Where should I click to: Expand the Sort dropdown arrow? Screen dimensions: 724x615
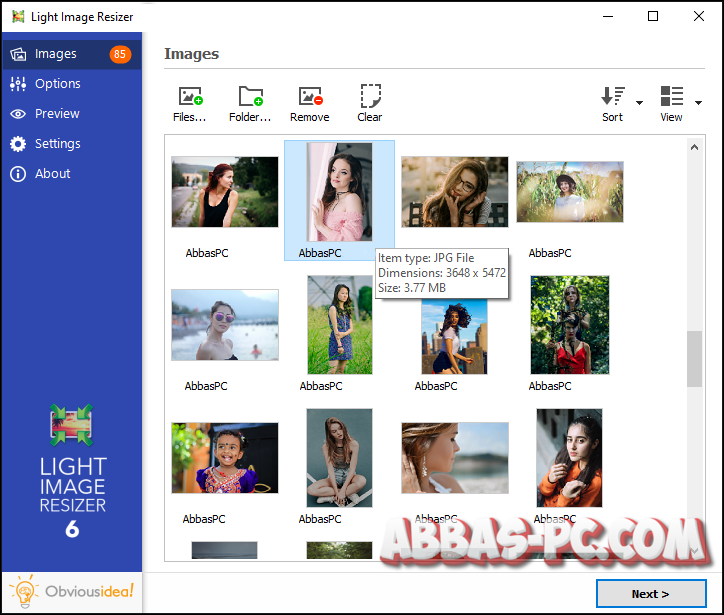(x=639, y=102)
